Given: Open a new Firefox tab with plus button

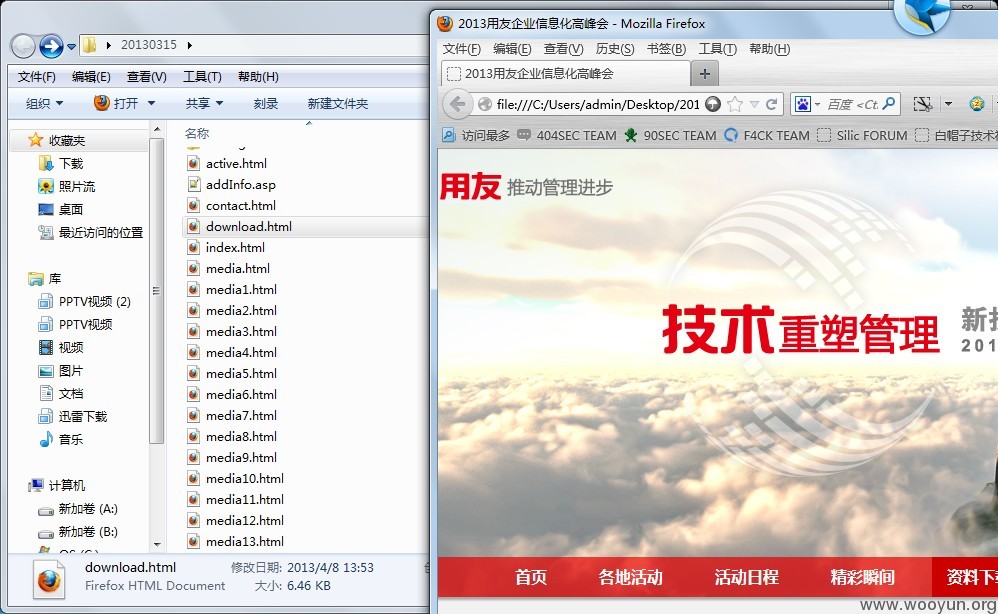Looking at the screenshot, I should point(705,74).
